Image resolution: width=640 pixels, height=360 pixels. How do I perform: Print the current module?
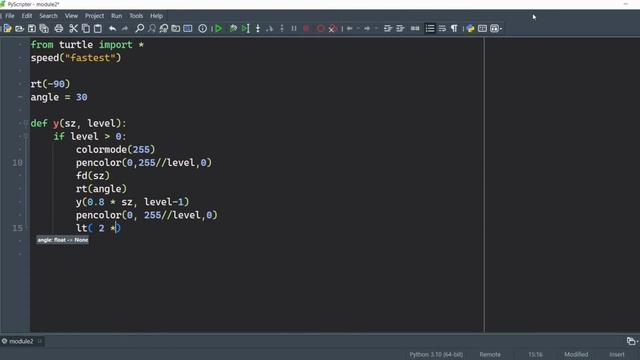[59, 29]
